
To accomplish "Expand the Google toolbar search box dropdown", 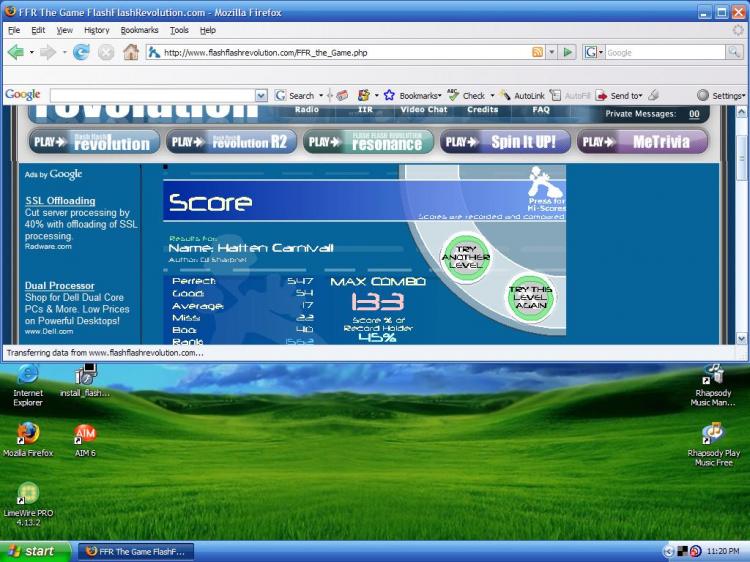I will point(261,95).
